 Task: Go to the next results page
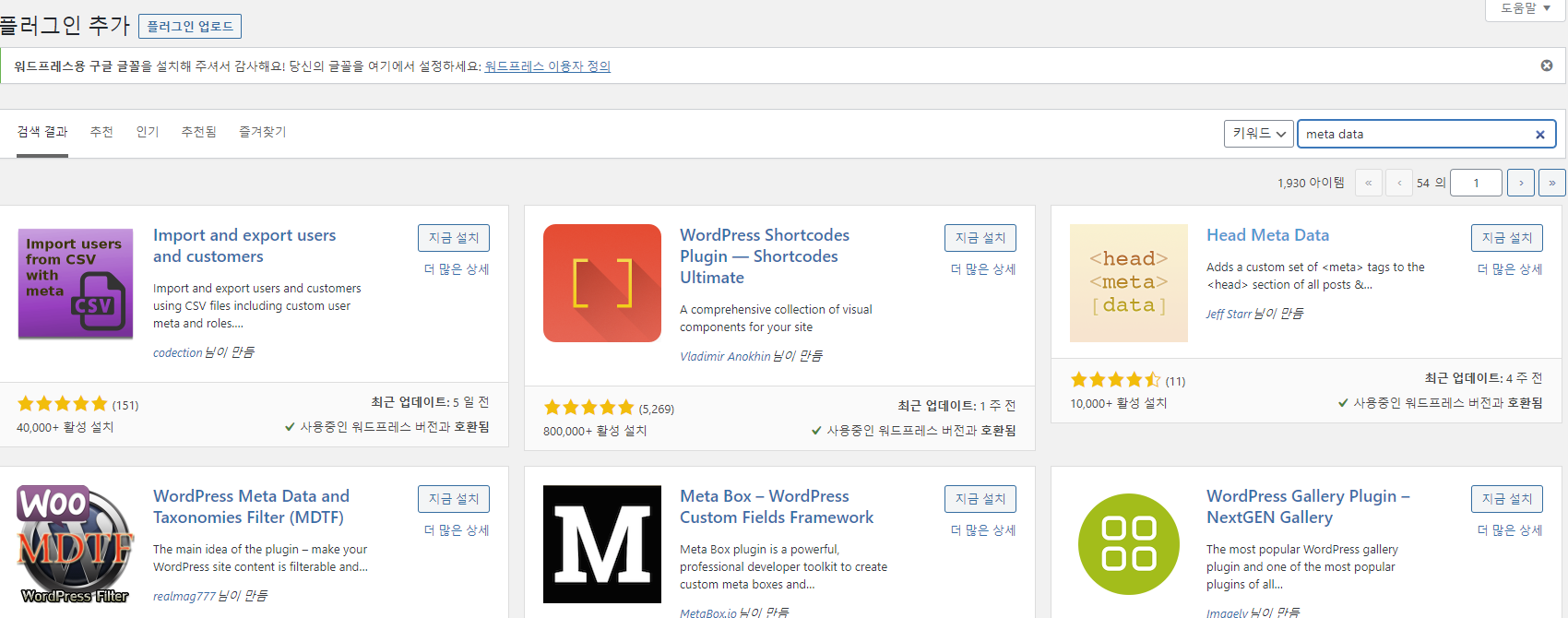[x=1521, y=183]
